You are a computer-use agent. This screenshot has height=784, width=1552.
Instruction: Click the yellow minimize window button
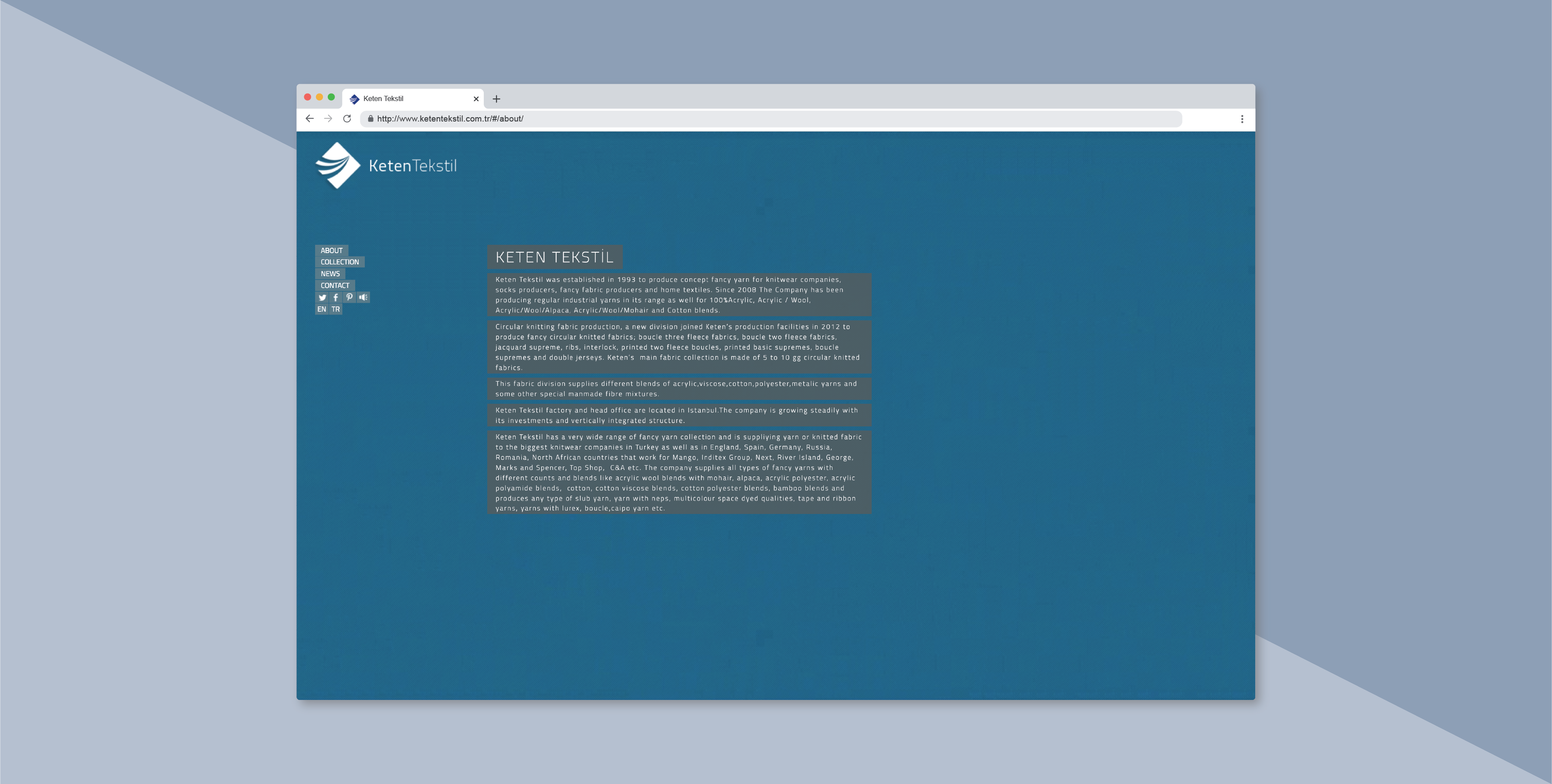(319, 97)
